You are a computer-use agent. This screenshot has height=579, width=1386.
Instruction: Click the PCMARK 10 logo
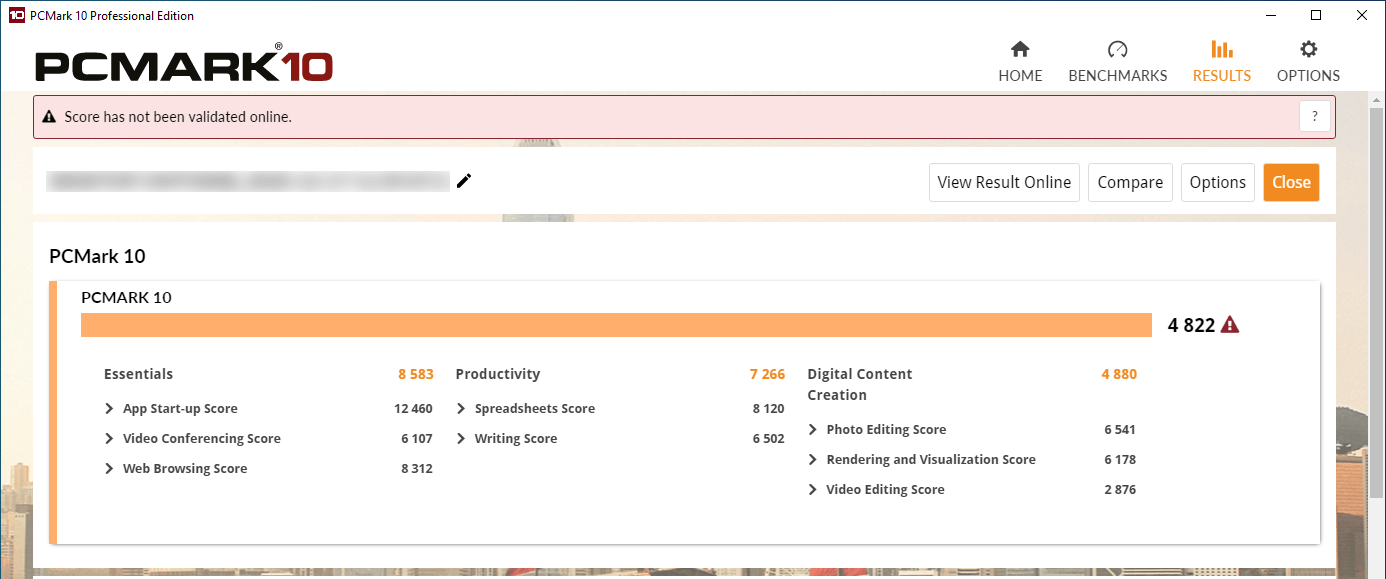point(184,65)
